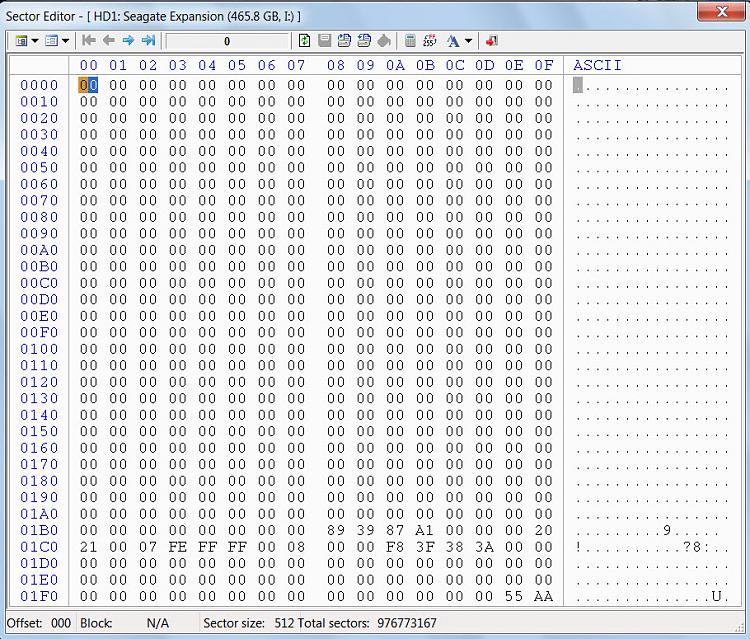Image resolution: width=750 pixels, height=639 pixels.
Task: Click ASCII character U in row 01F0
Action: pyautogui.click(x=717, y=596)
